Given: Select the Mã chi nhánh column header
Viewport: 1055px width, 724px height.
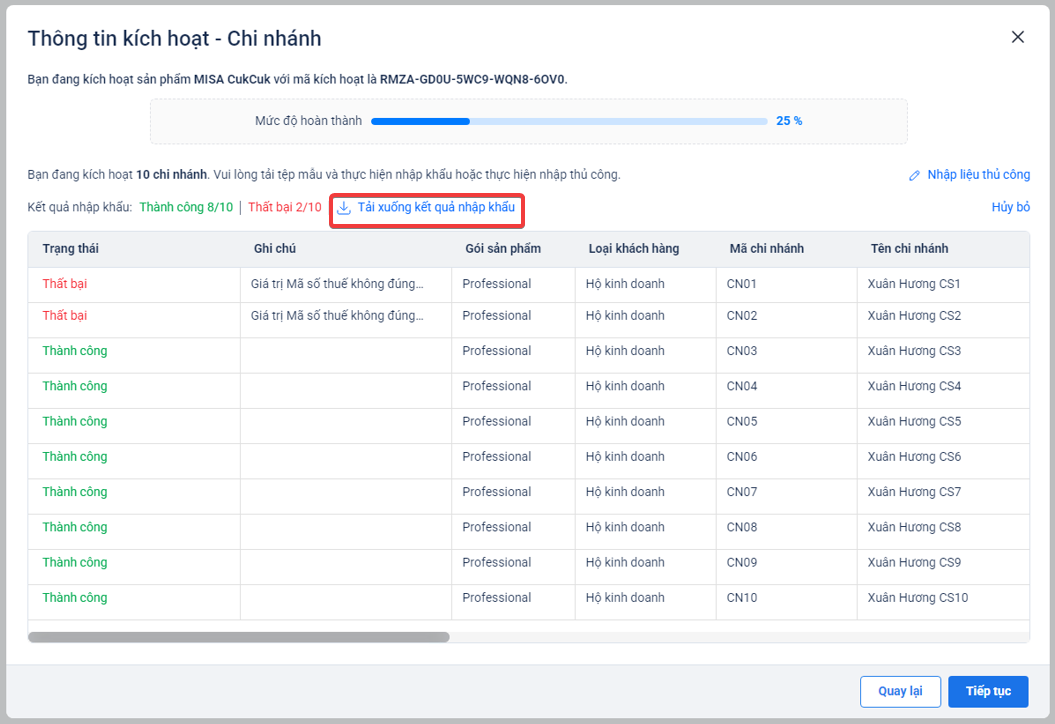Looking at the screenshot, I should 766,248.
